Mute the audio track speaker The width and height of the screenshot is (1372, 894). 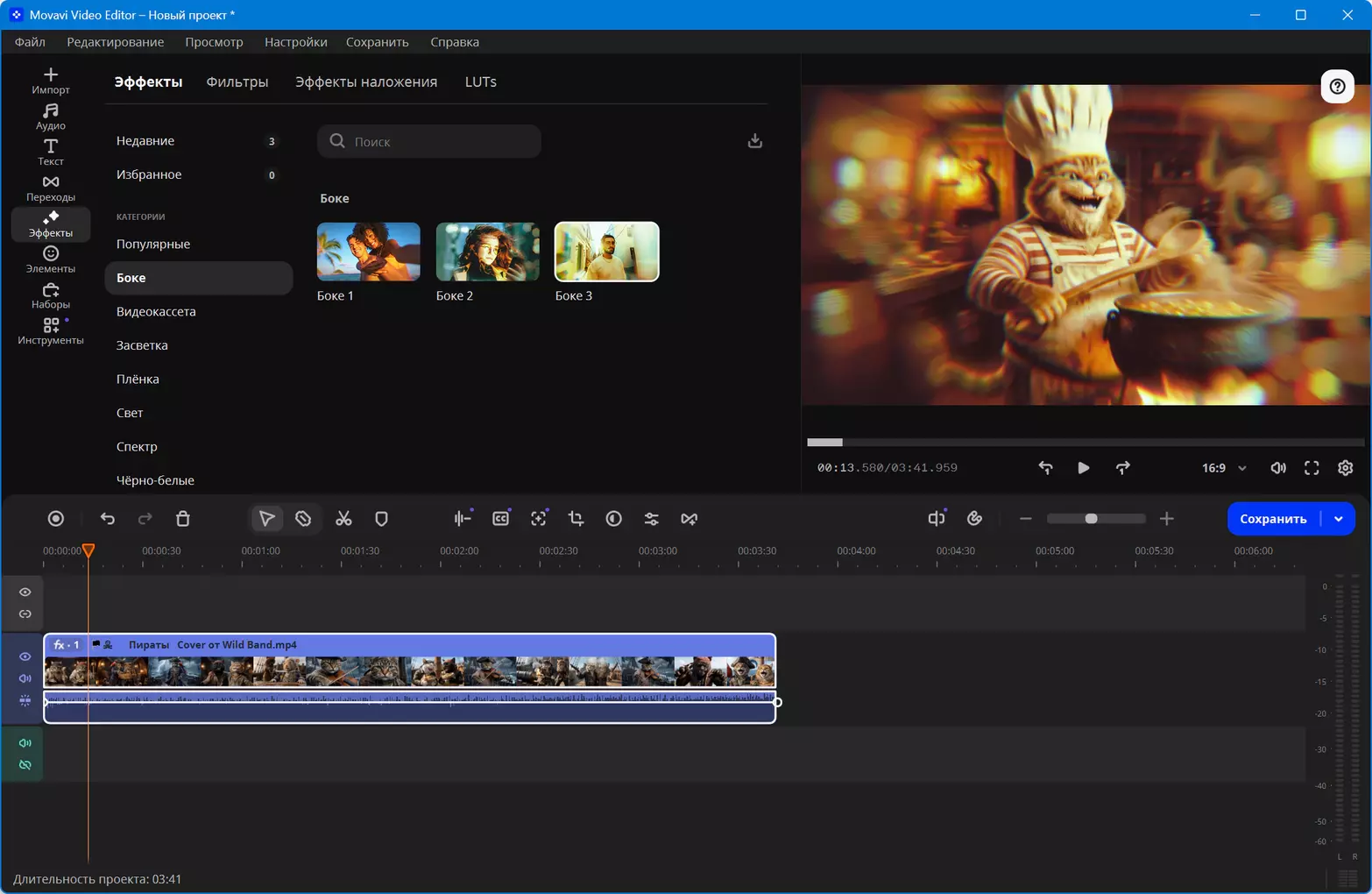pos(25,743)
